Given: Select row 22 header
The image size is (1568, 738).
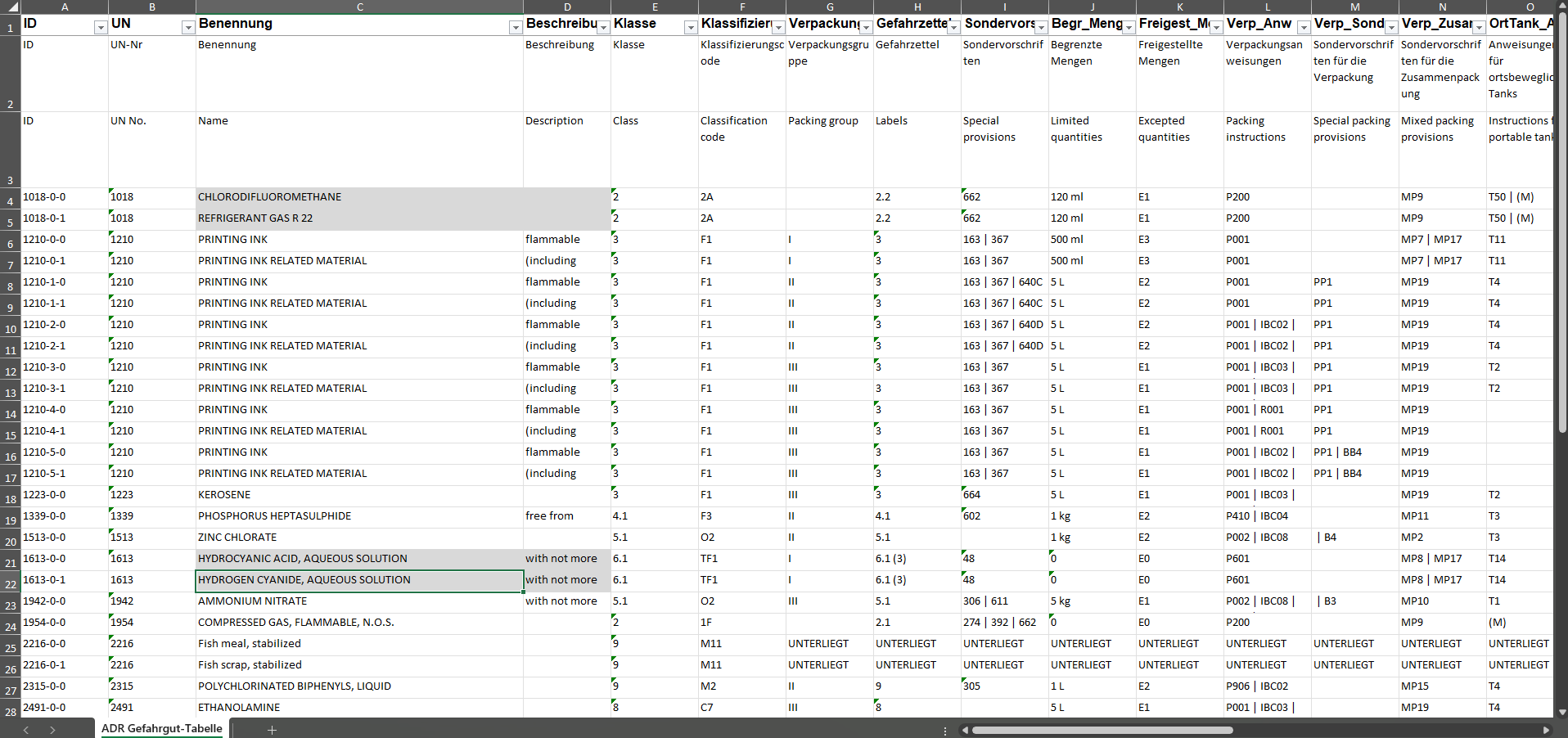Looking at the screenshot, I should [x=11, y=584].
